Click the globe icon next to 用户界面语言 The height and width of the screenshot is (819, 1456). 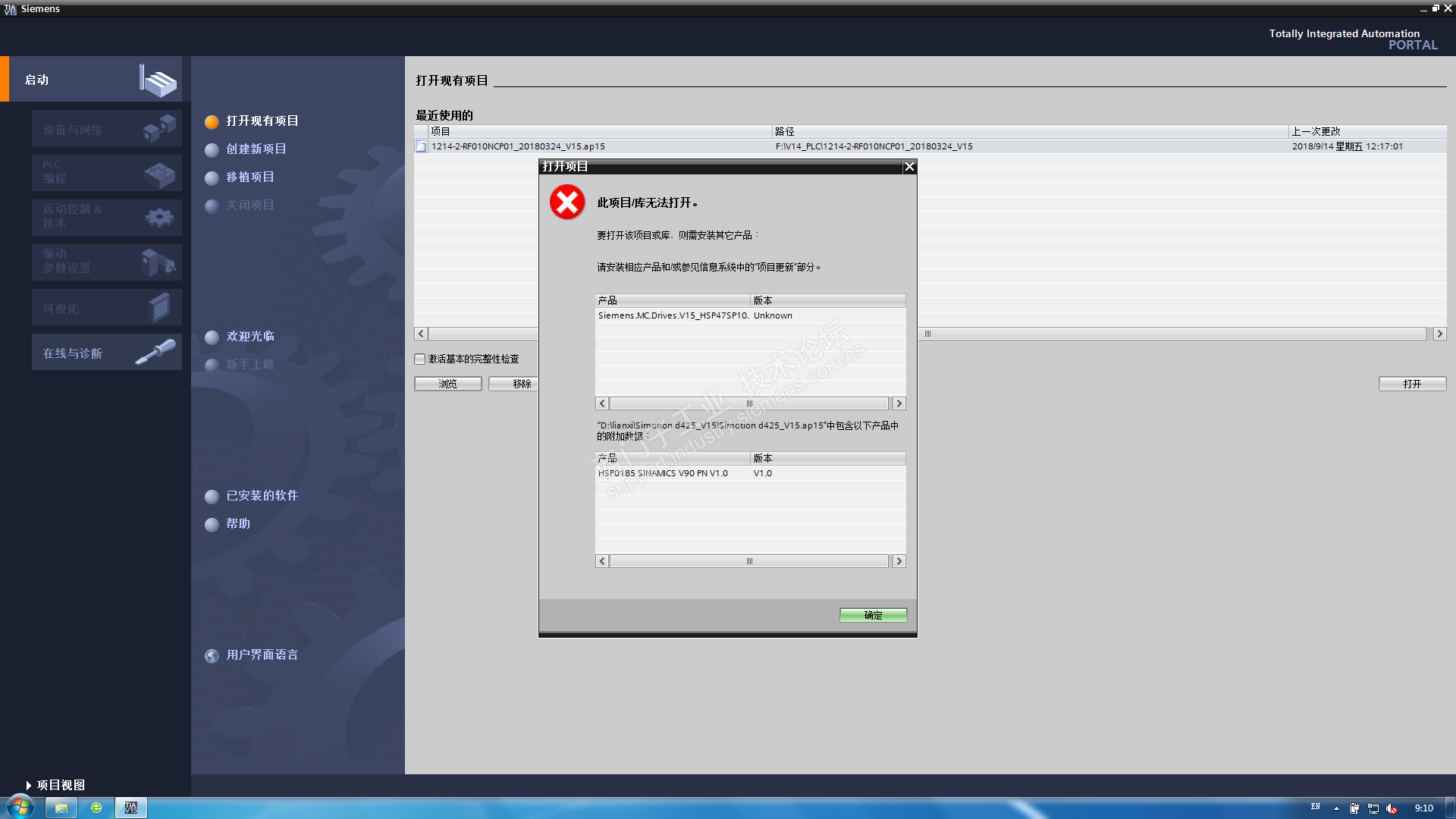tap(212, 655)
